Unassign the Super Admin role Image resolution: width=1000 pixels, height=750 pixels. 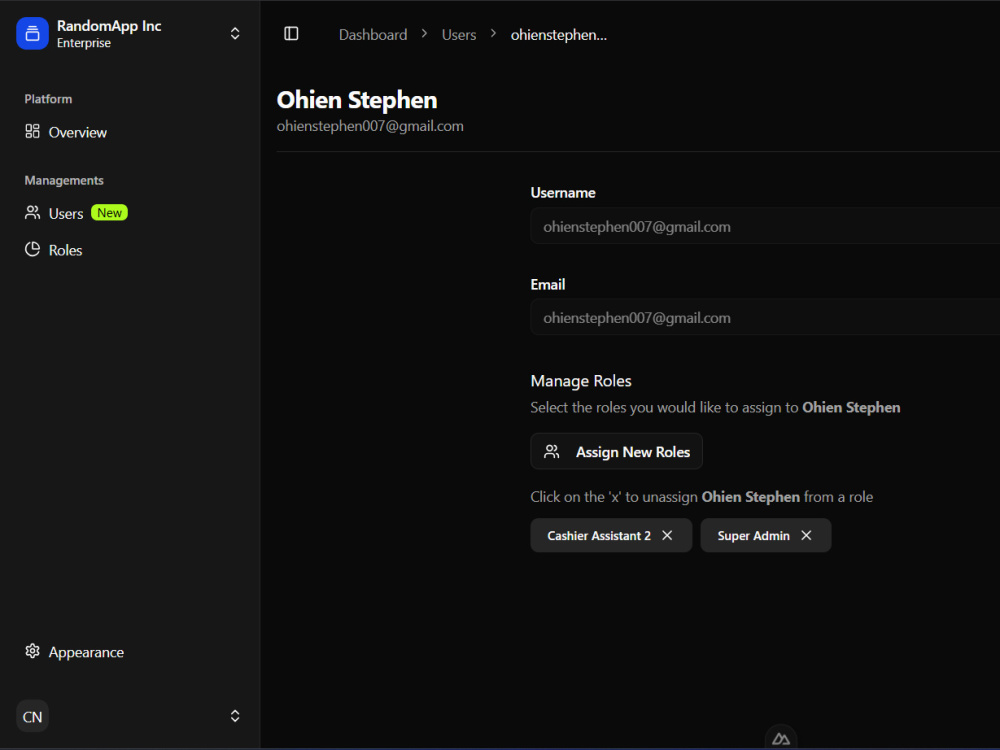pyautogui.click(x=806, y=535)
